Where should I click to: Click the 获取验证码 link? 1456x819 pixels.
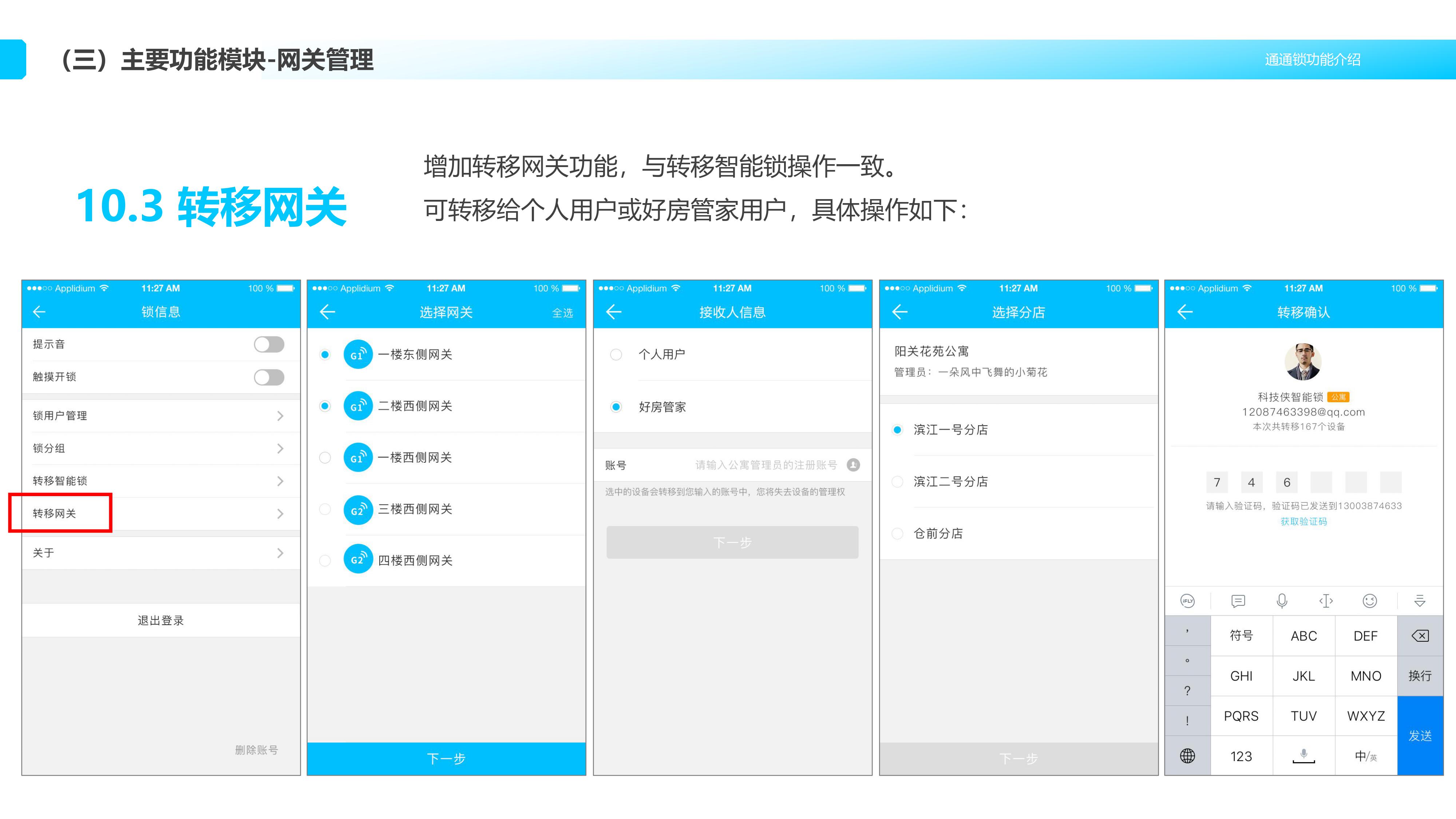pos(1303,521)
